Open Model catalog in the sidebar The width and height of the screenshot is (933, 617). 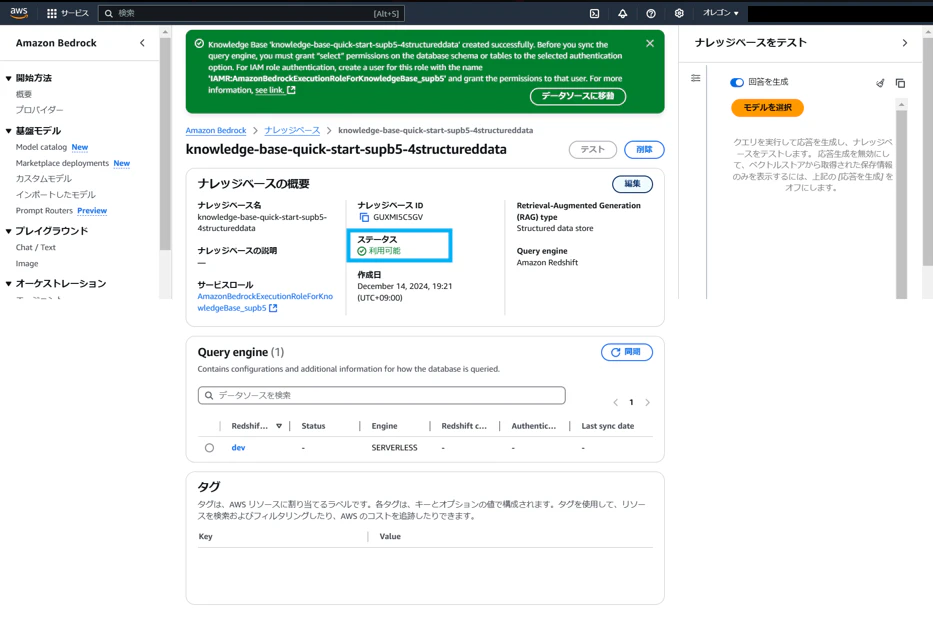[x=41, y=147]
